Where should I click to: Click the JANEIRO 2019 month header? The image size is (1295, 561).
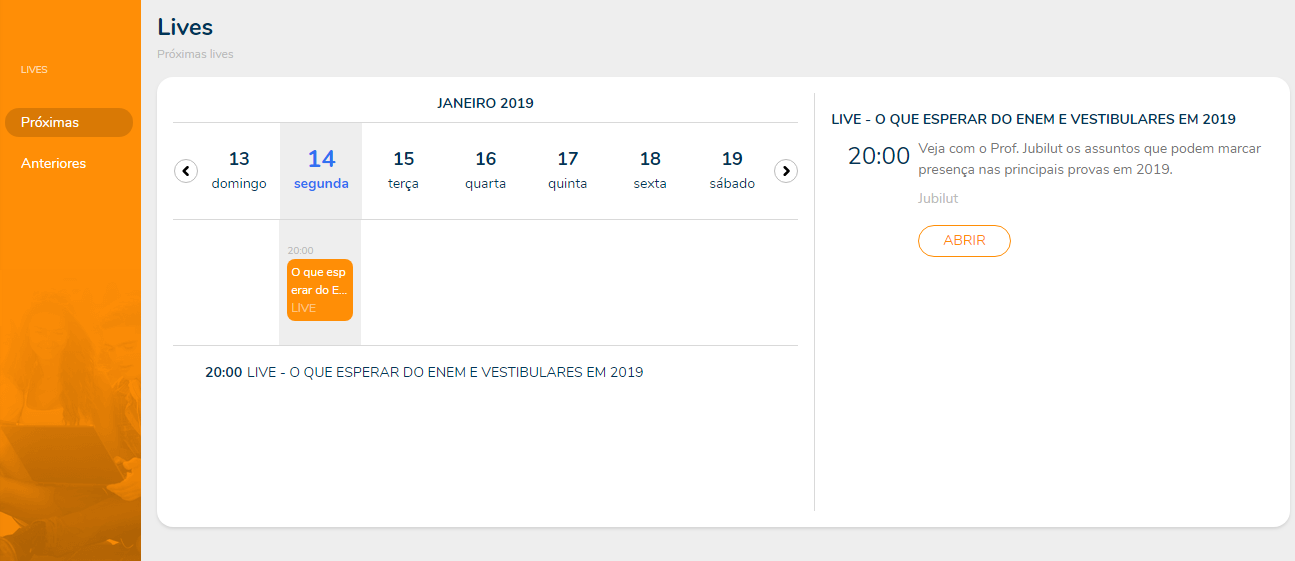click(485, 103)
